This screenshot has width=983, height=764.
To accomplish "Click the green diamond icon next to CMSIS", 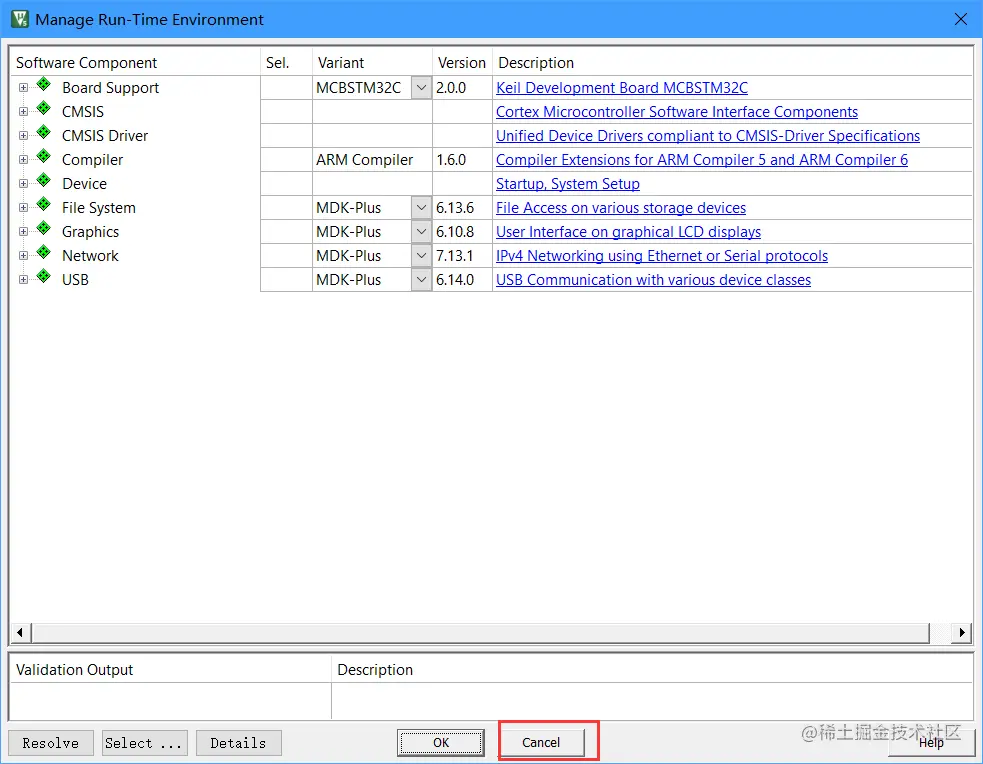I will [x=44, y=108].
